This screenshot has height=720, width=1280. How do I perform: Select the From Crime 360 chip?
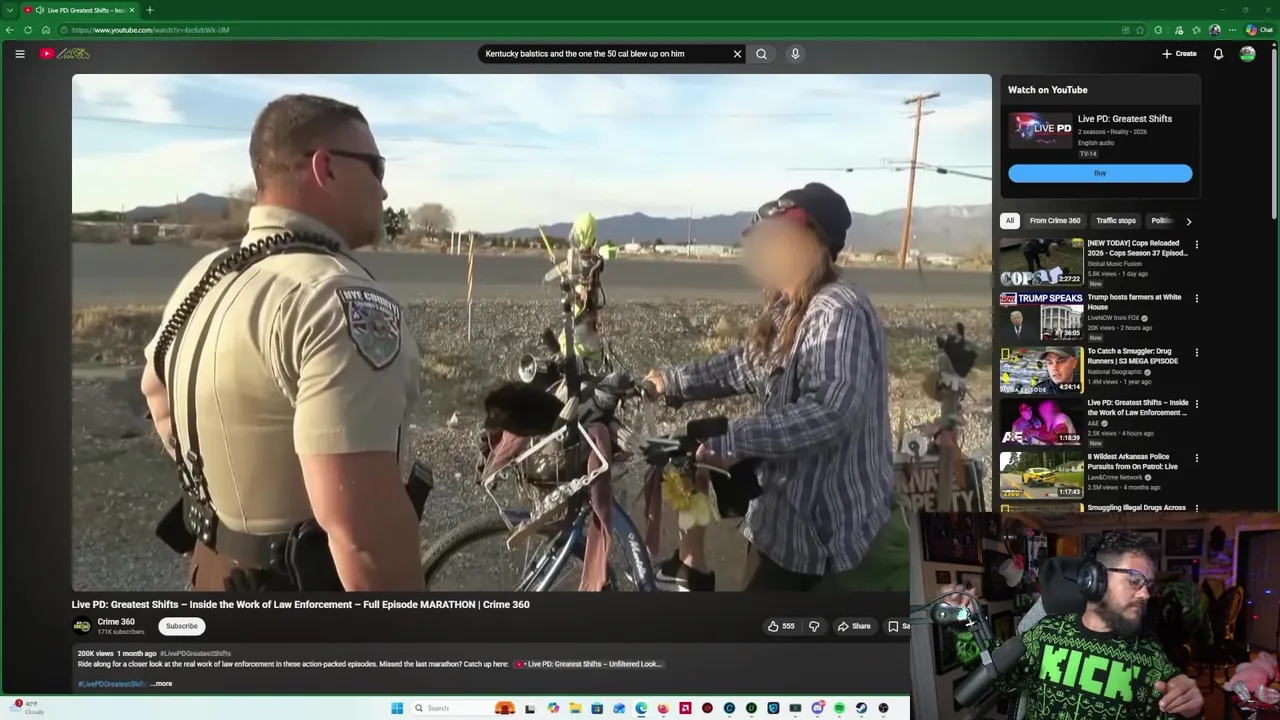[1055, 221]
